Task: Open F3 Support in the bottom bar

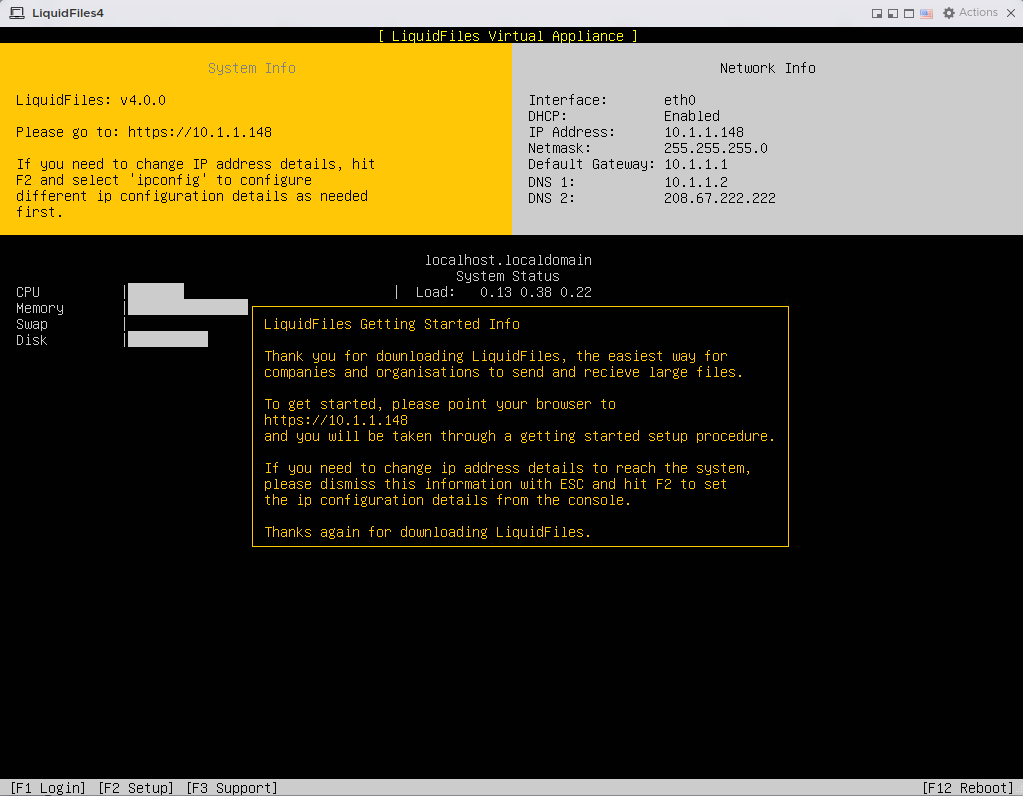Action: coord(232,788)
